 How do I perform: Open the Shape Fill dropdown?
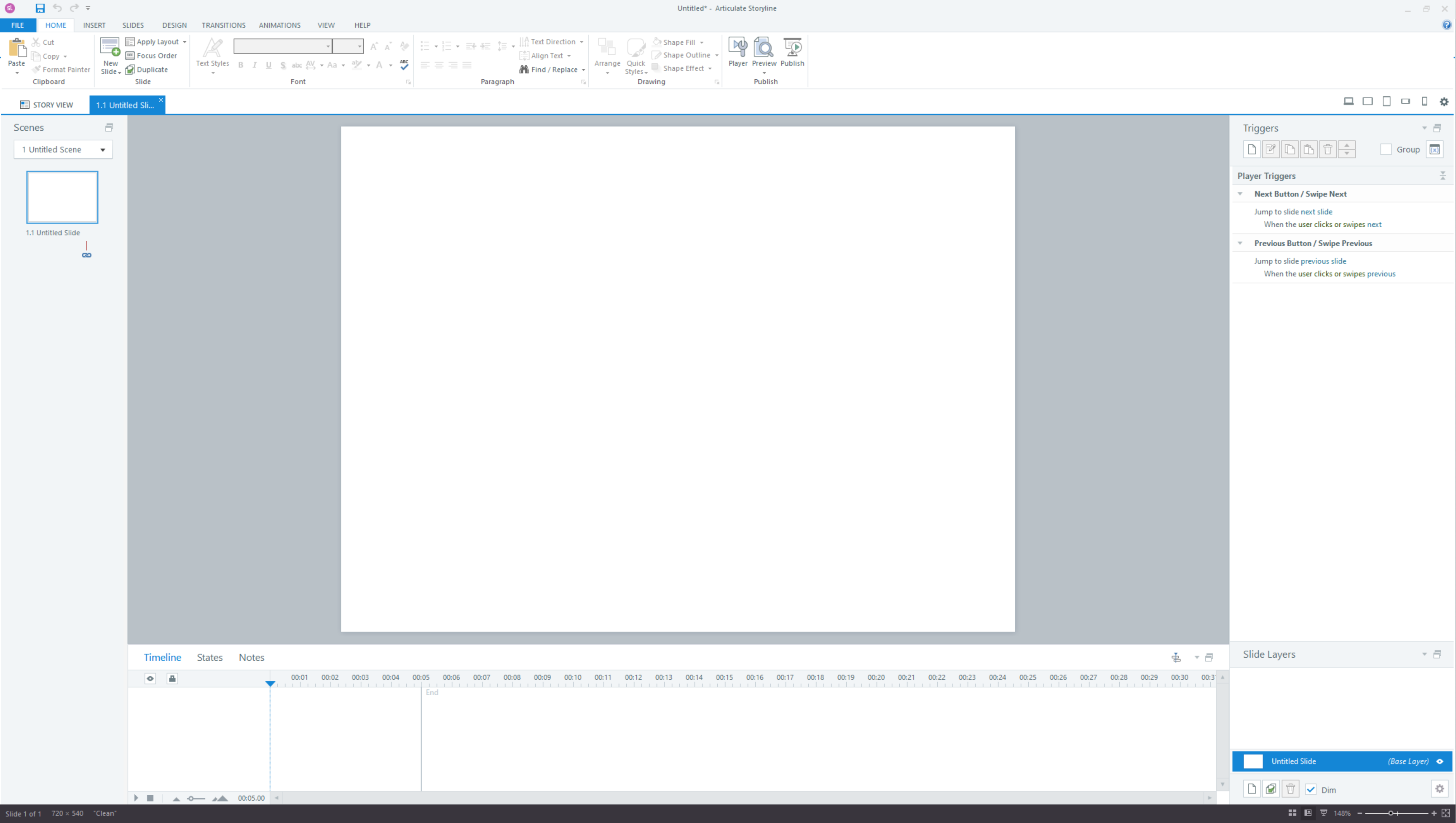pos(703,42)
